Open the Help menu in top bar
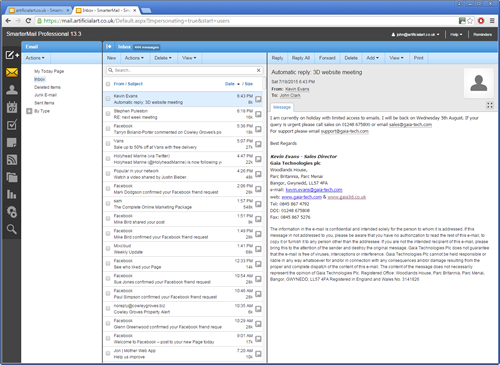The height and width of the screenshot is (365, 500). coord(456,34)
